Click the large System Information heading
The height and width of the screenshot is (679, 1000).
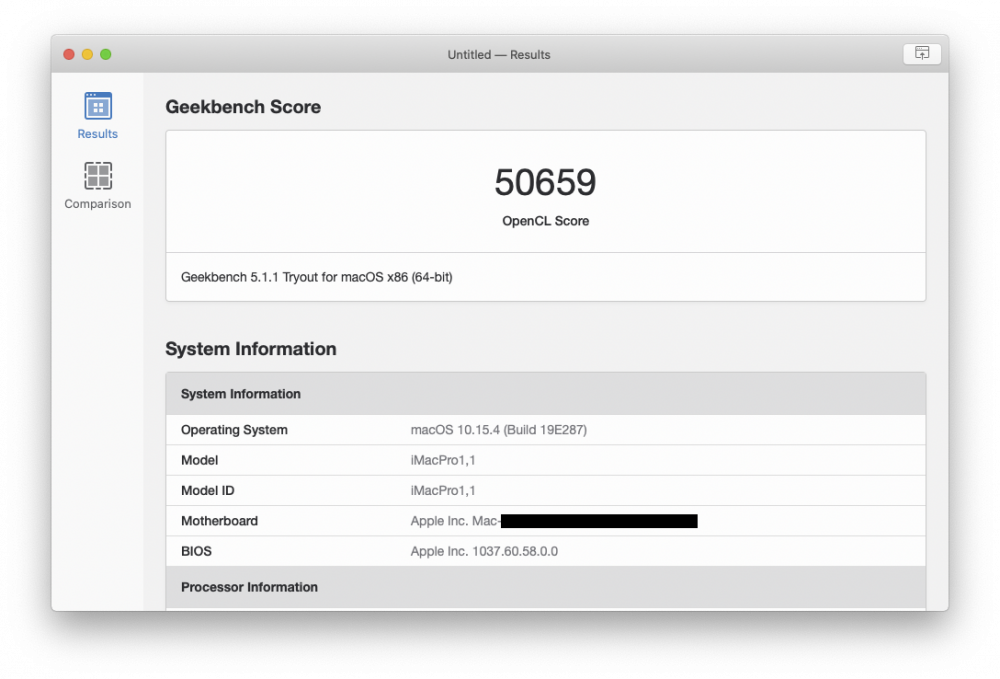coord(251,349)
